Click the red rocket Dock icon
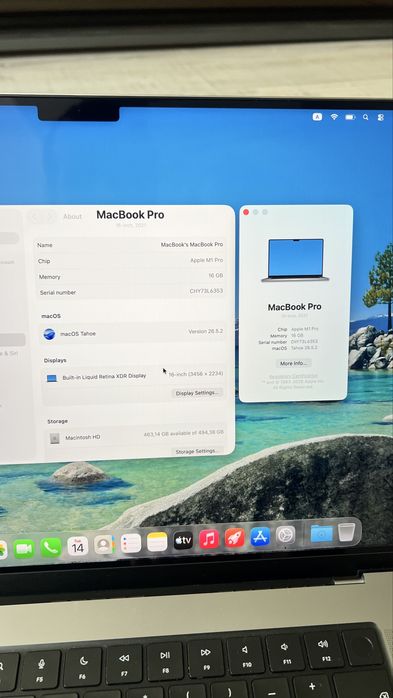Viewport: 393px width, 698px height. (235, 538)
